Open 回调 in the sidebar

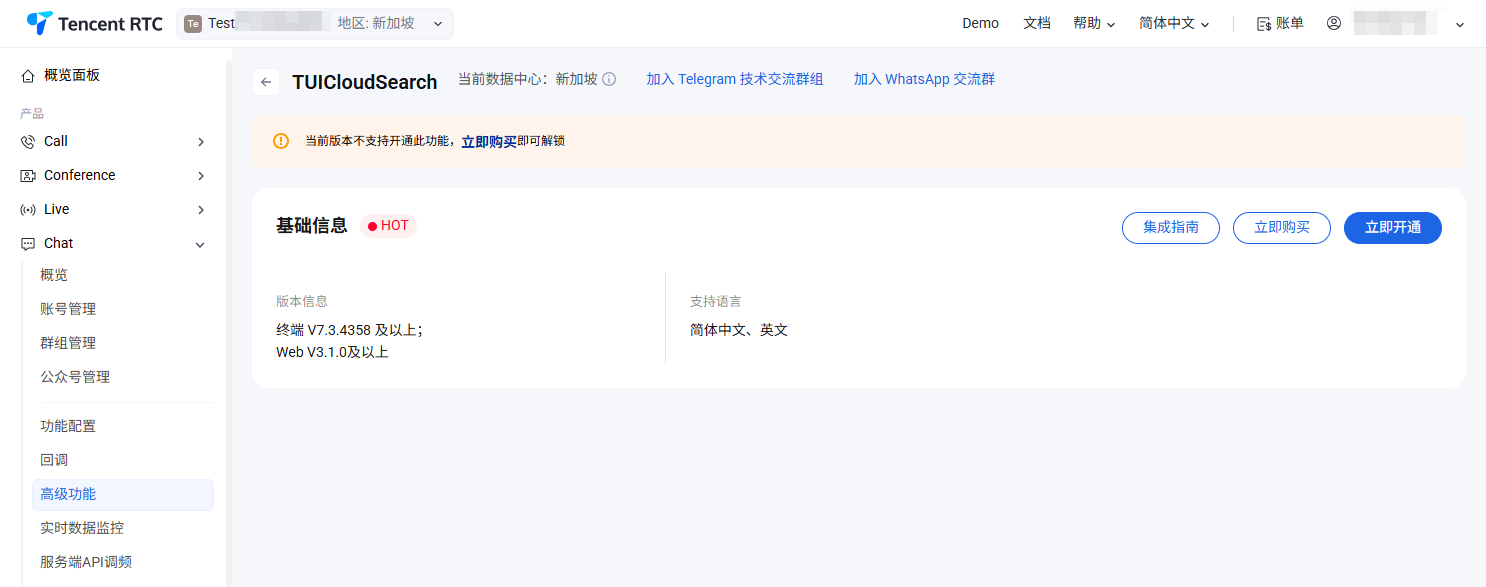(54, 460)
